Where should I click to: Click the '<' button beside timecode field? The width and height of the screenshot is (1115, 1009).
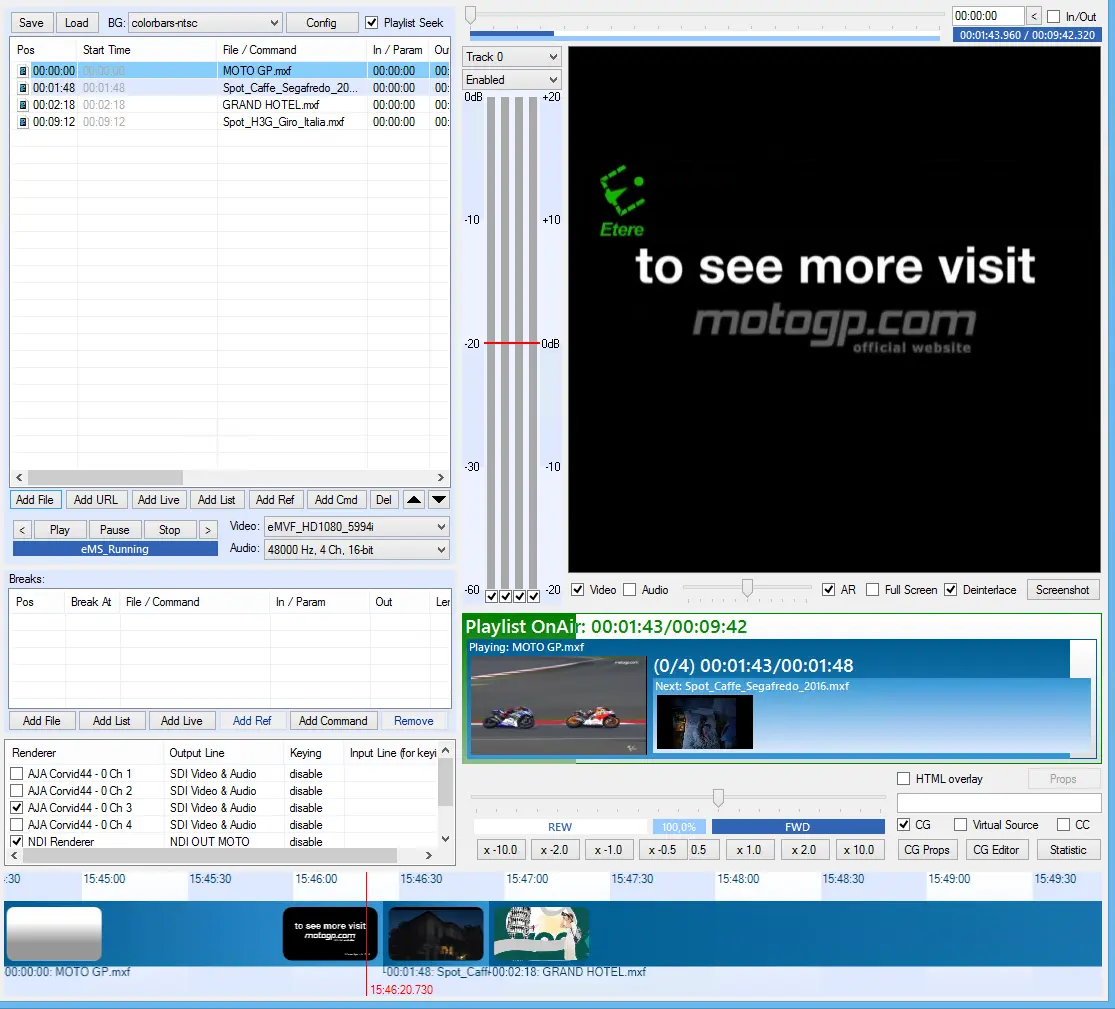tap(1034, 16)
